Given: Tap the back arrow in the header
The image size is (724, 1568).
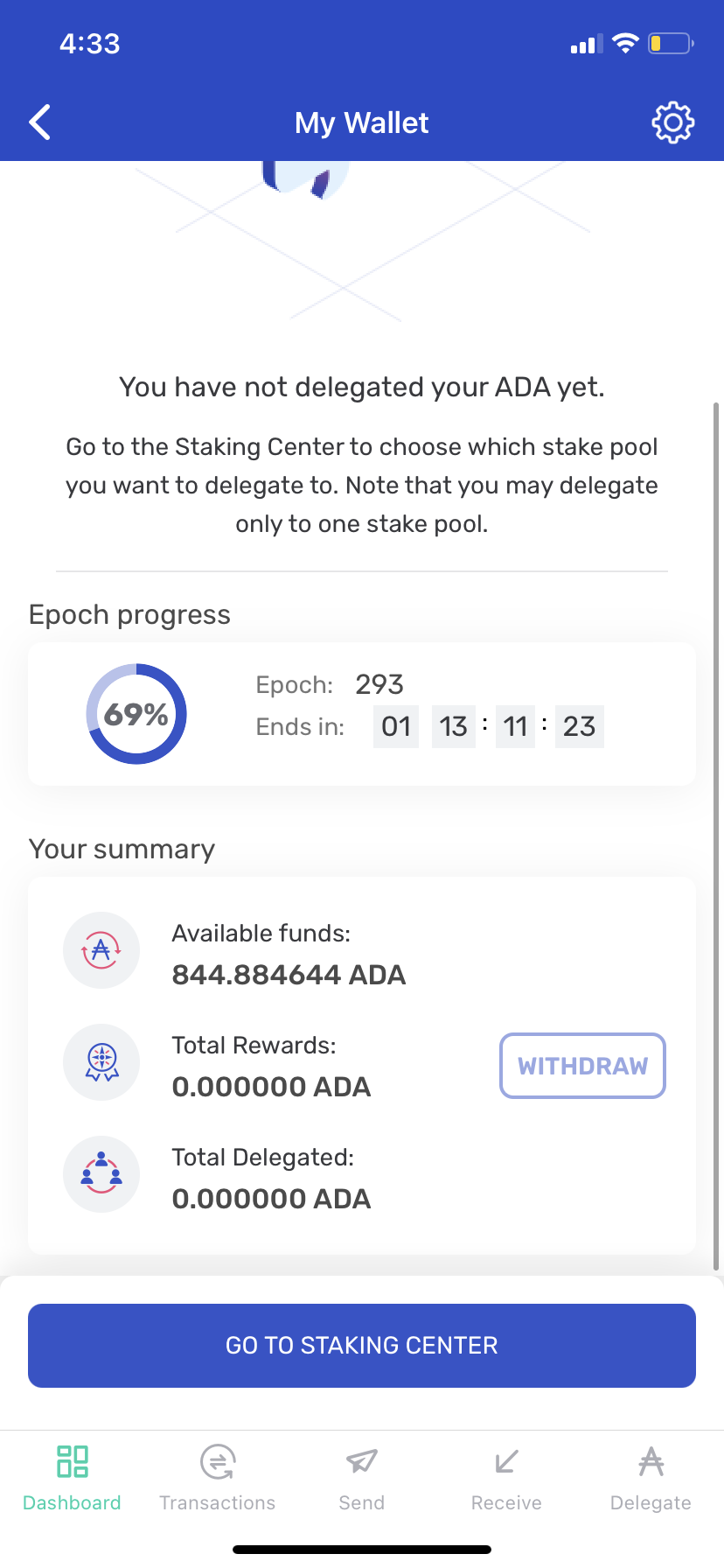Looking at the screenshot, I should coord(40,122).
